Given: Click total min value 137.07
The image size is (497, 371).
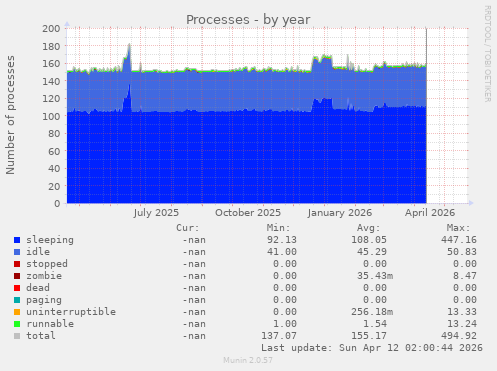Looking at the screenshot, I should coord(279,336).
